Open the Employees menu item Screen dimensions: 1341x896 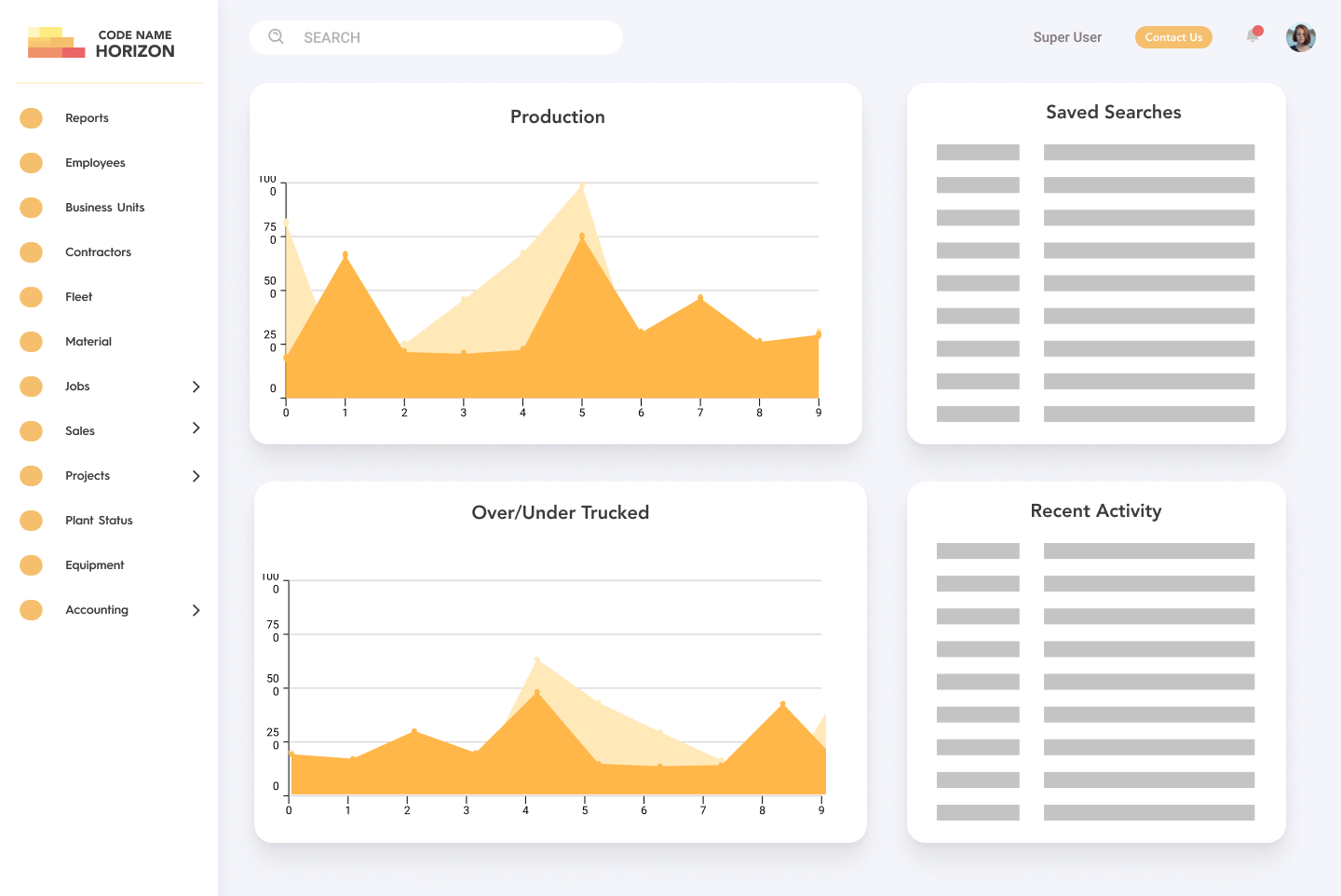pyautogui.click(x=95, y=163)
